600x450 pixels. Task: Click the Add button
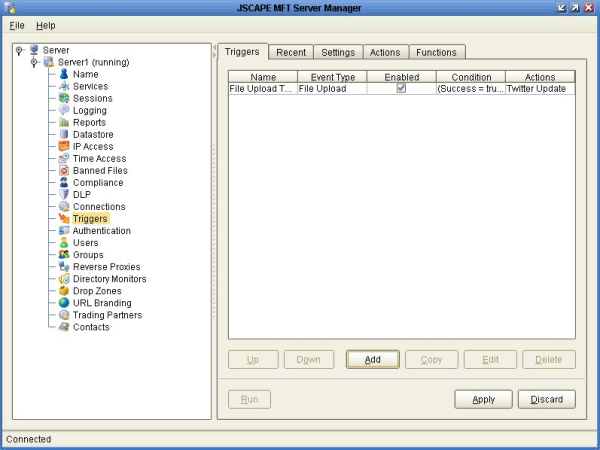tap(373, 359)
